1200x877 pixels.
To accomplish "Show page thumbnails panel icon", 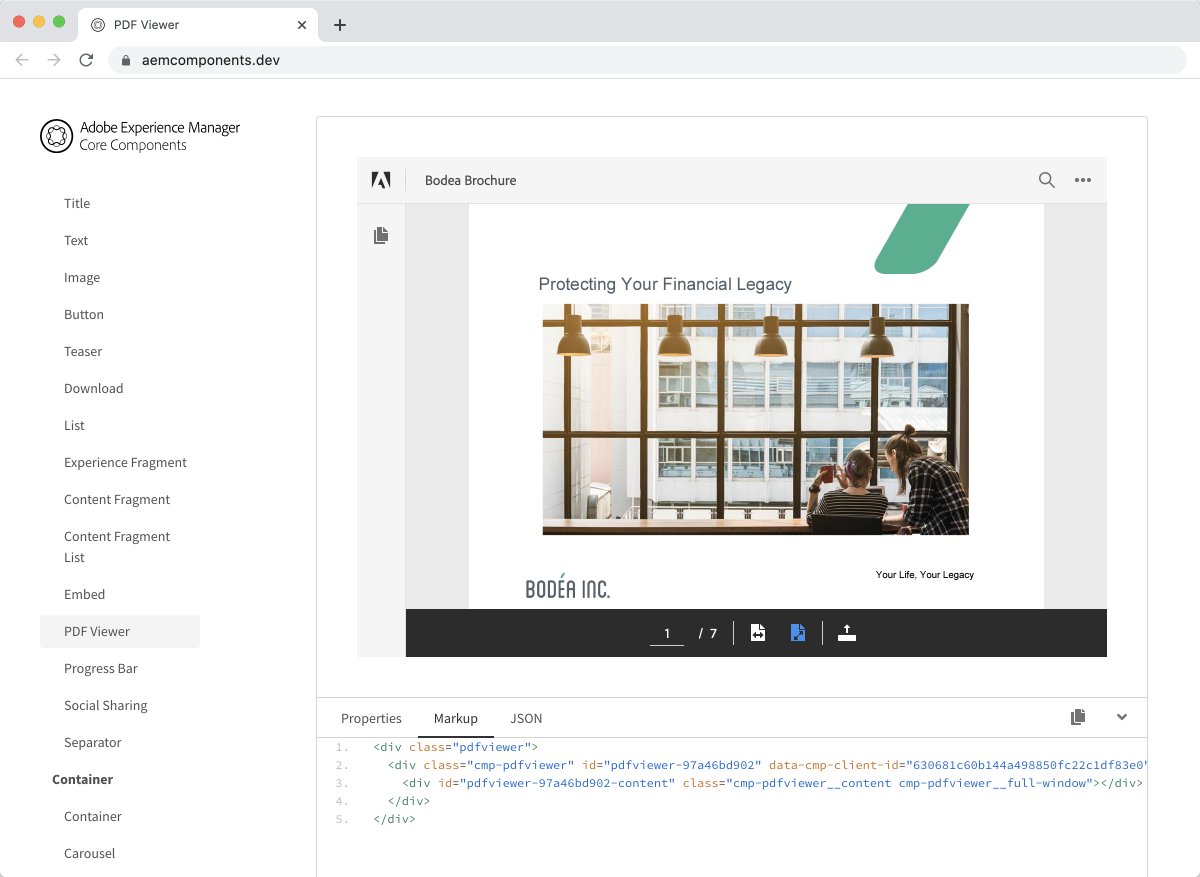I will click(381, 236).
